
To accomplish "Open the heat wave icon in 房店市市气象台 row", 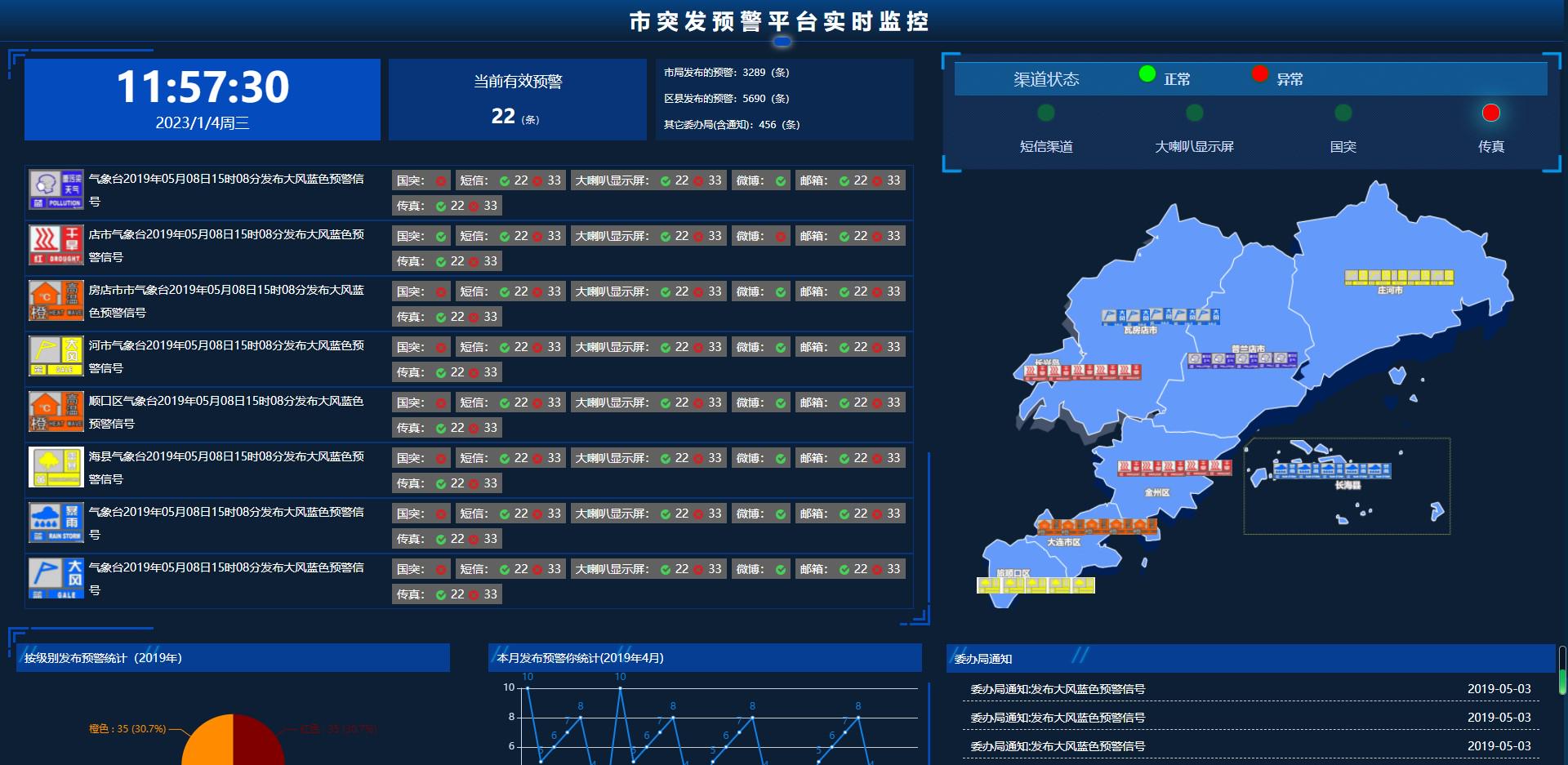I will 56,300.
